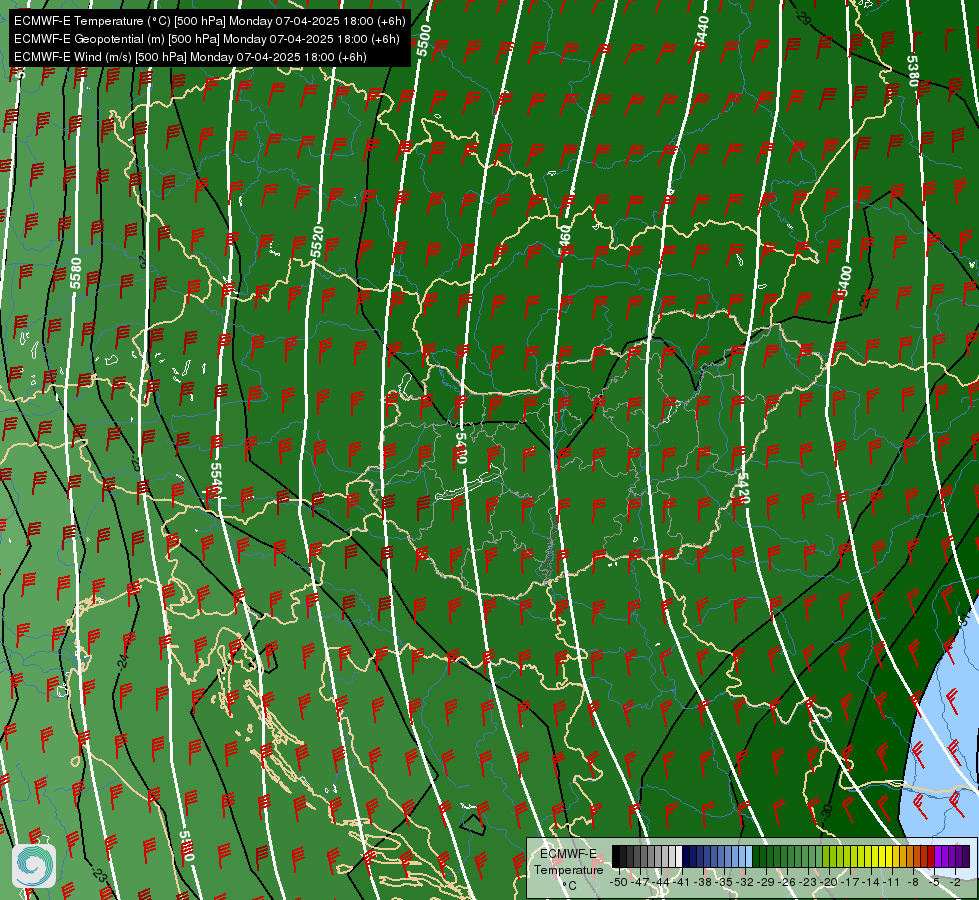
Task: Click the 5520 geopotential contour label
Action: tap(317, 242)
